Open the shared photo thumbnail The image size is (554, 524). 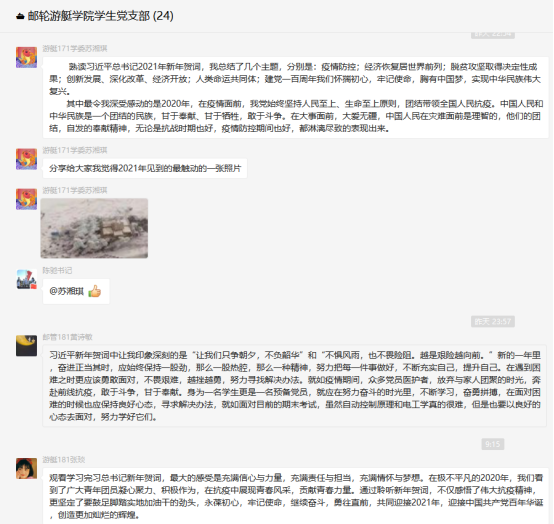pyautogui.click(x=94, y=228)
